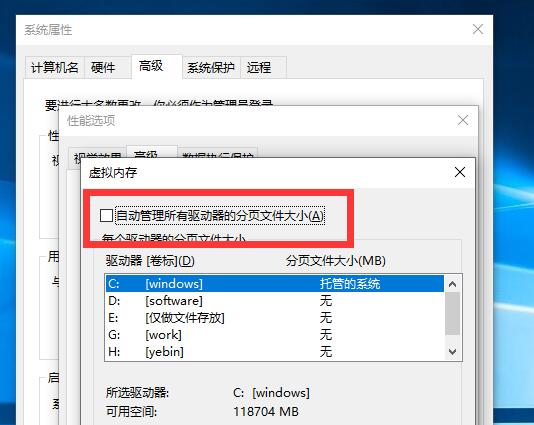Open the 数据执行保护 tab
This screenshot has width=534, height=425.
(218, 157)
